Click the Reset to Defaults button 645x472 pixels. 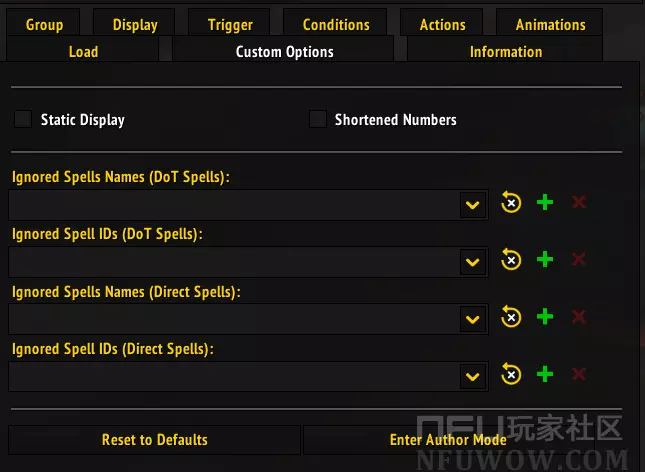point(155,440)
